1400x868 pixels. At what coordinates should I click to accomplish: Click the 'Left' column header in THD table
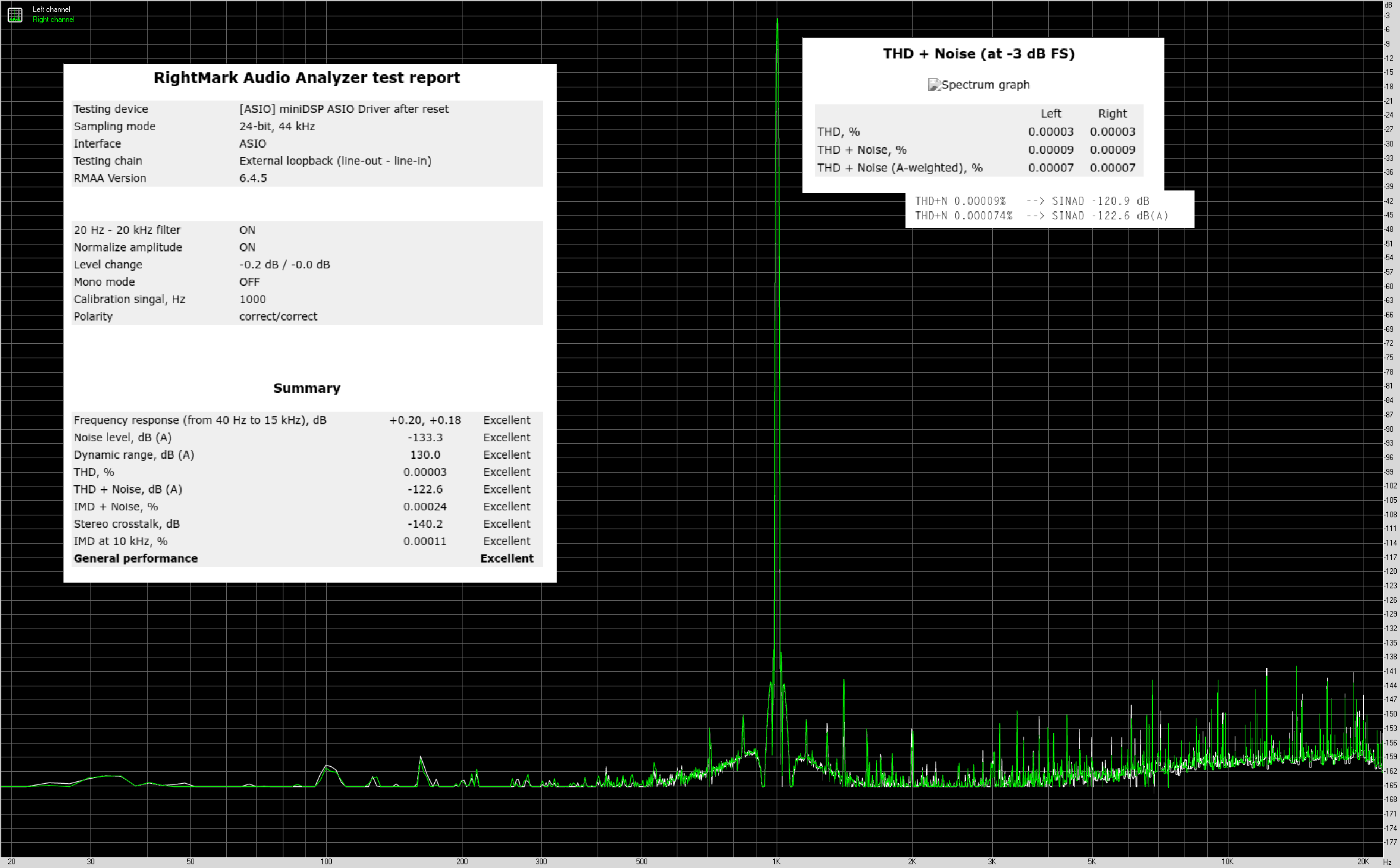pos(1051,114)
